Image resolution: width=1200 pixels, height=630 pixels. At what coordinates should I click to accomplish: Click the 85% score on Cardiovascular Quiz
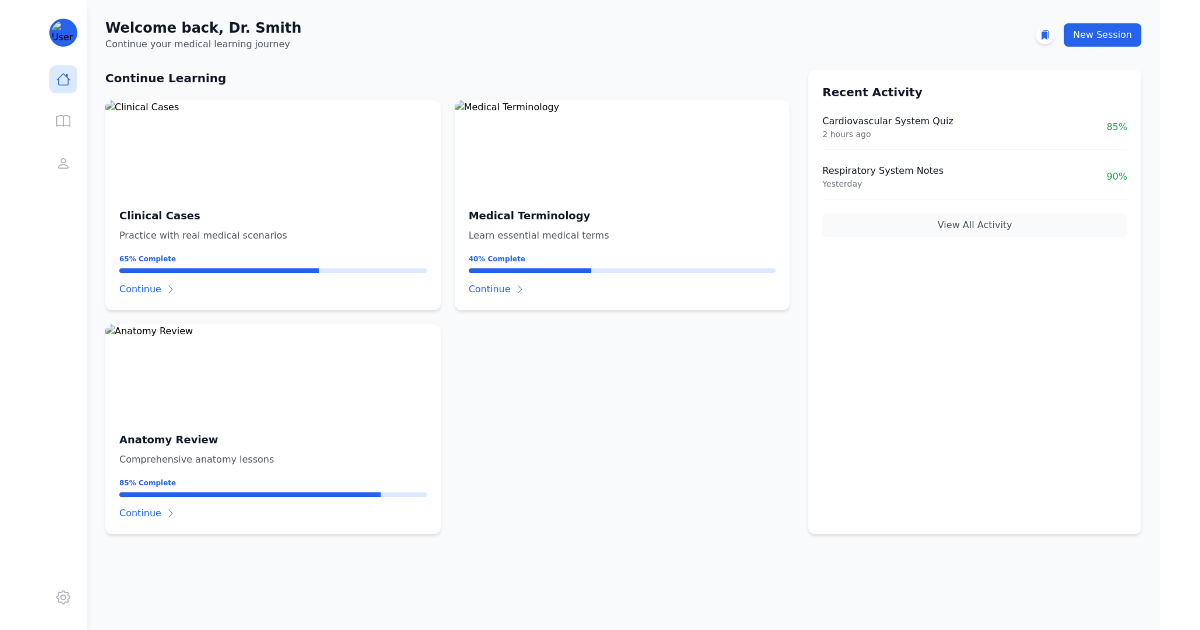tap(1117, 126)
